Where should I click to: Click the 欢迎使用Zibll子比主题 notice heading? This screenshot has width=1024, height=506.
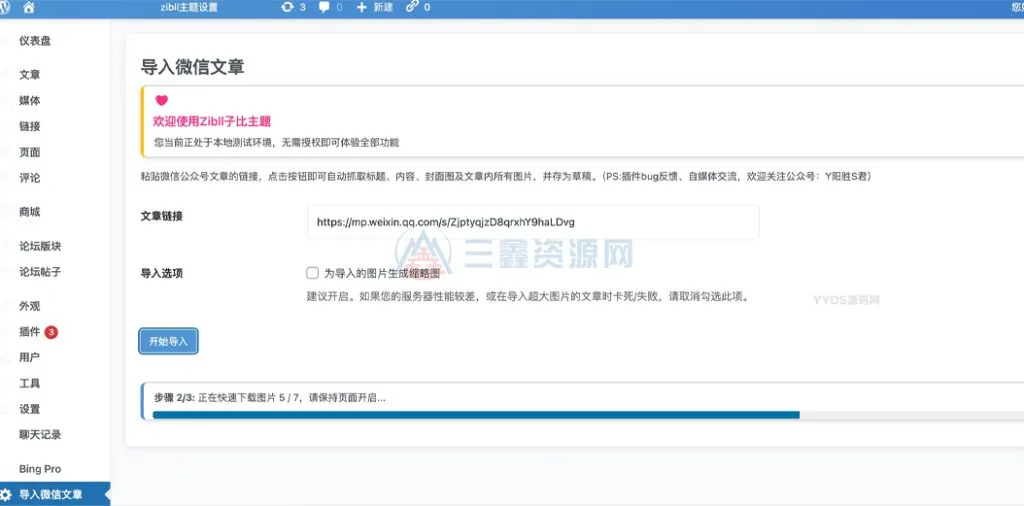[x=212, y=121]
